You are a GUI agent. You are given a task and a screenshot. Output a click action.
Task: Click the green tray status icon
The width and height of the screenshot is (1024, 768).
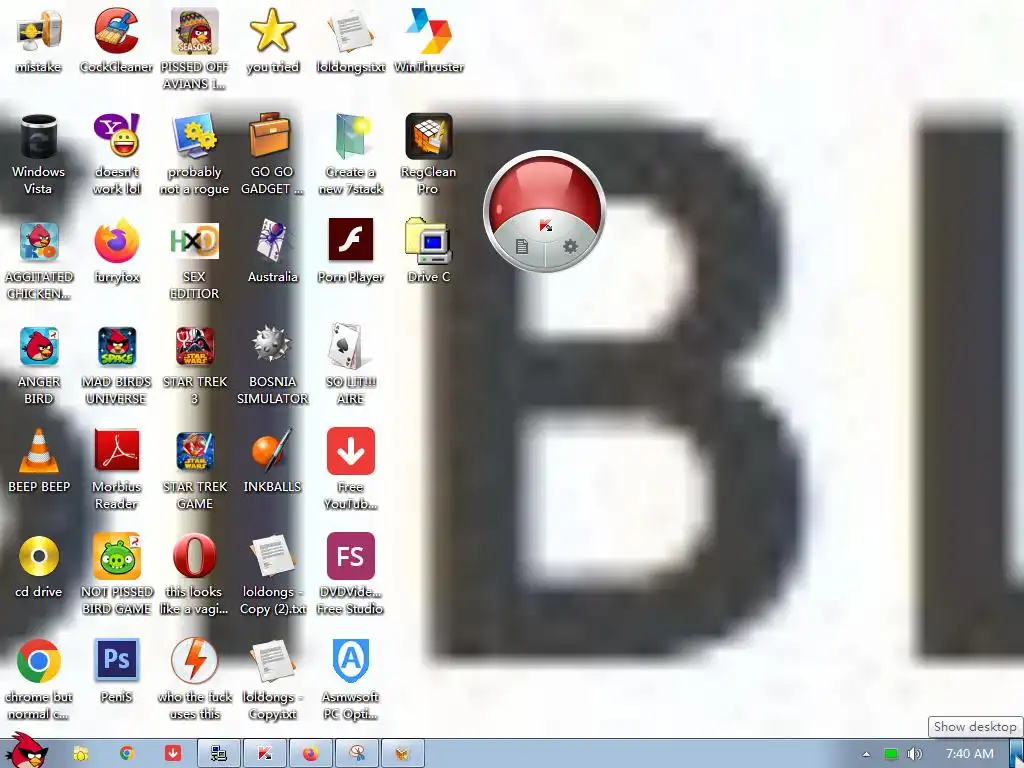pos(891,754)
